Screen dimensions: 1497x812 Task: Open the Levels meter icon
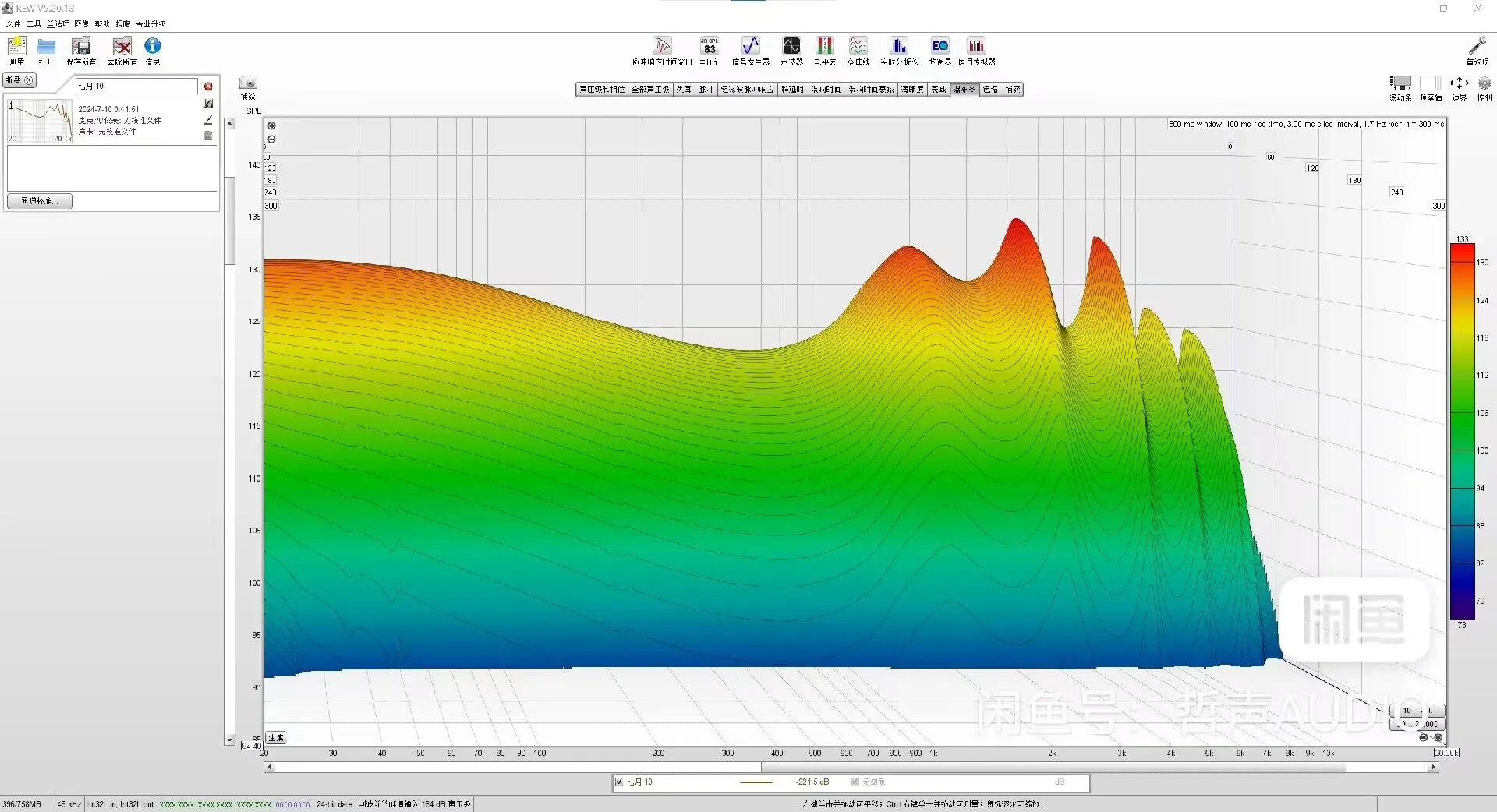(824, 46)
